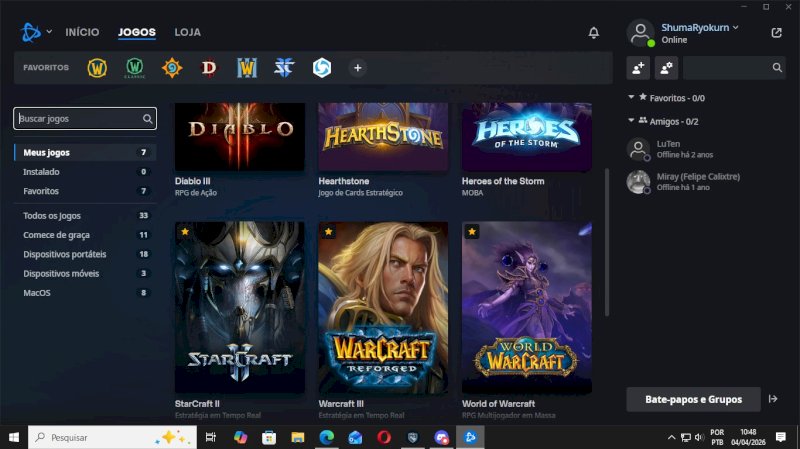This screenshot has height=449, width=800.
Task: Select the Diablo favorite icon
Action: tap(209, 68)
